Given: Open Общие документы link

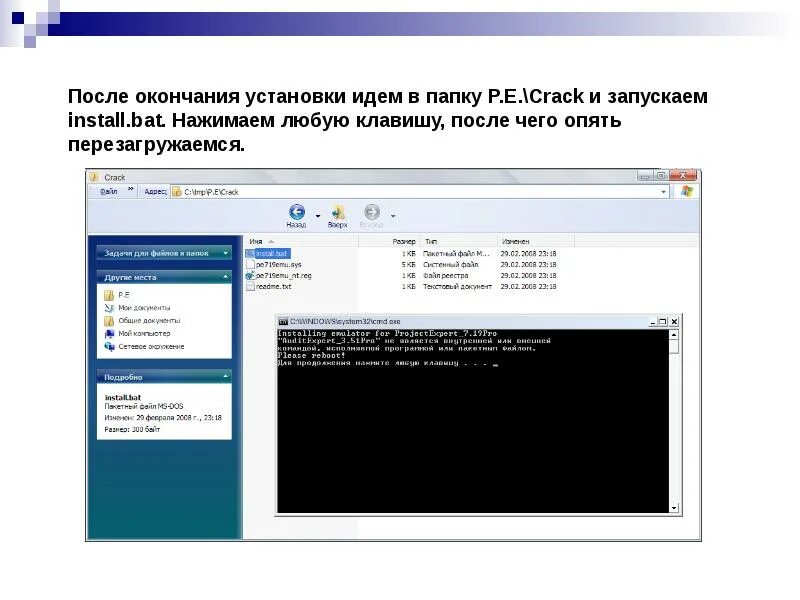Looking at the screenshot, I should pyautogui.click(x=149, y=320).
